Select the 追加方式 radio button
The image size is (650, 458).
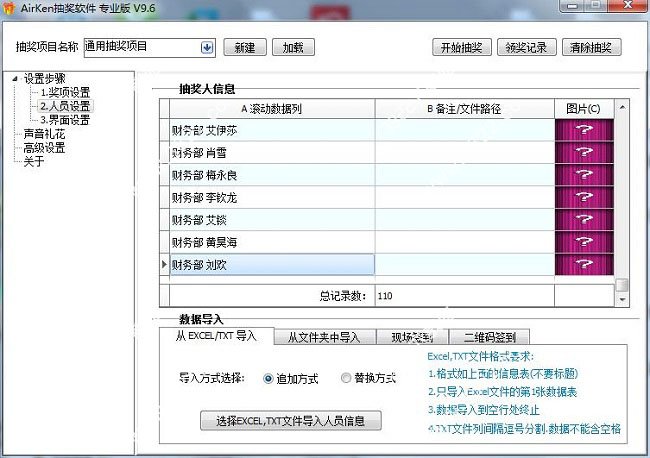(x=268, y=378)
